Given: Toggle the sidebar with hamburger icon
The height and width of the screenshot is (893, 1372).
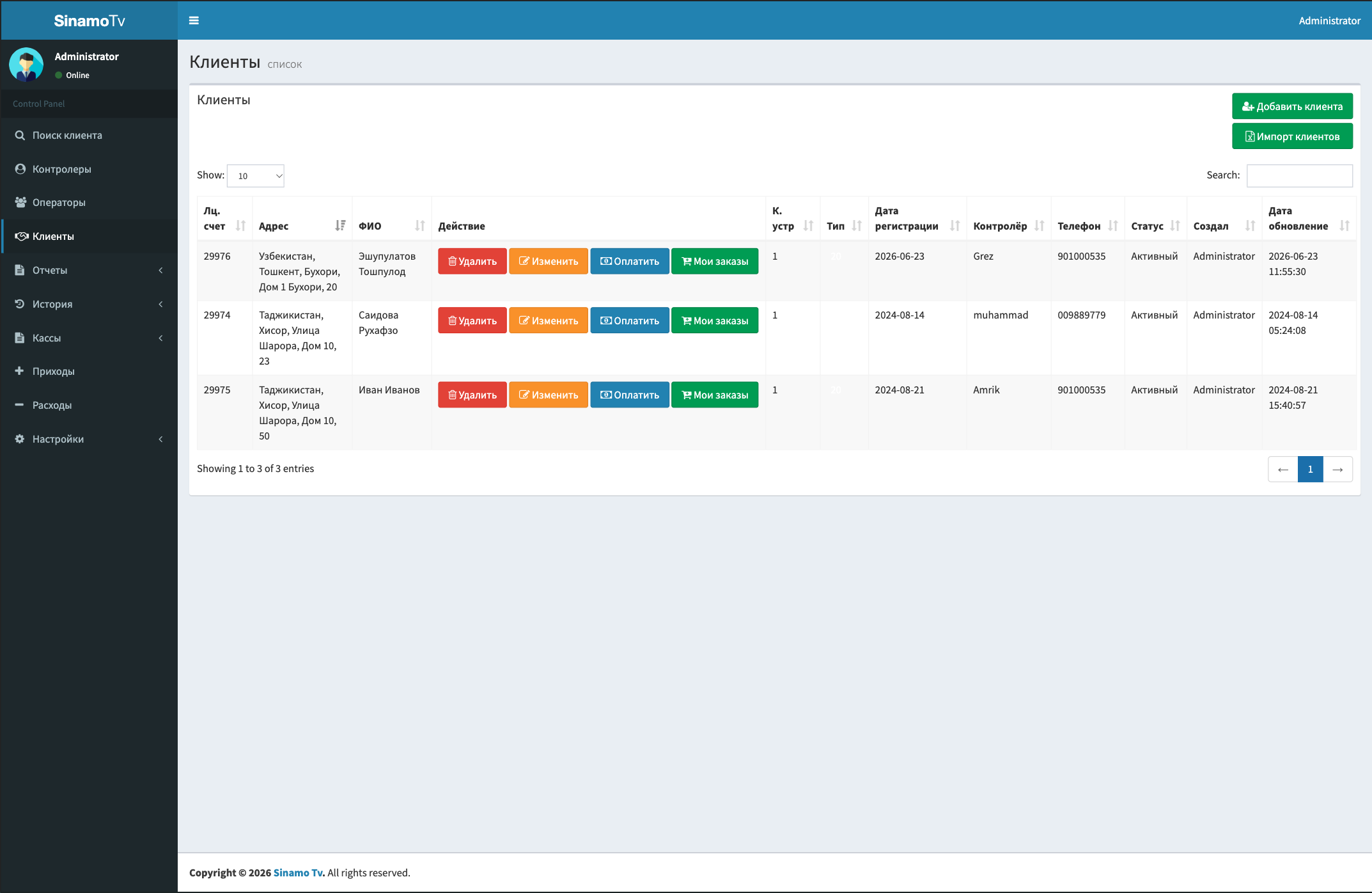Looking at the screenshot, I should tap(194, 20).
